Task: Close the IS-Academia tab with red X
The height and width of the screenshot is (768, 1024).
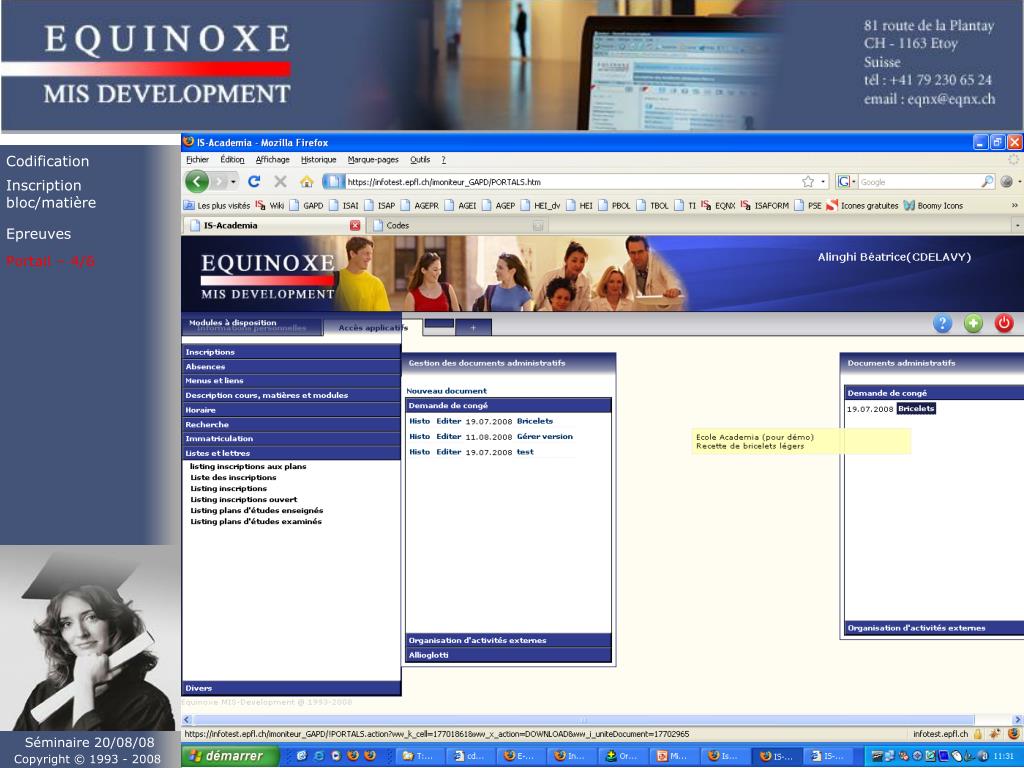Action: (355, 225)
